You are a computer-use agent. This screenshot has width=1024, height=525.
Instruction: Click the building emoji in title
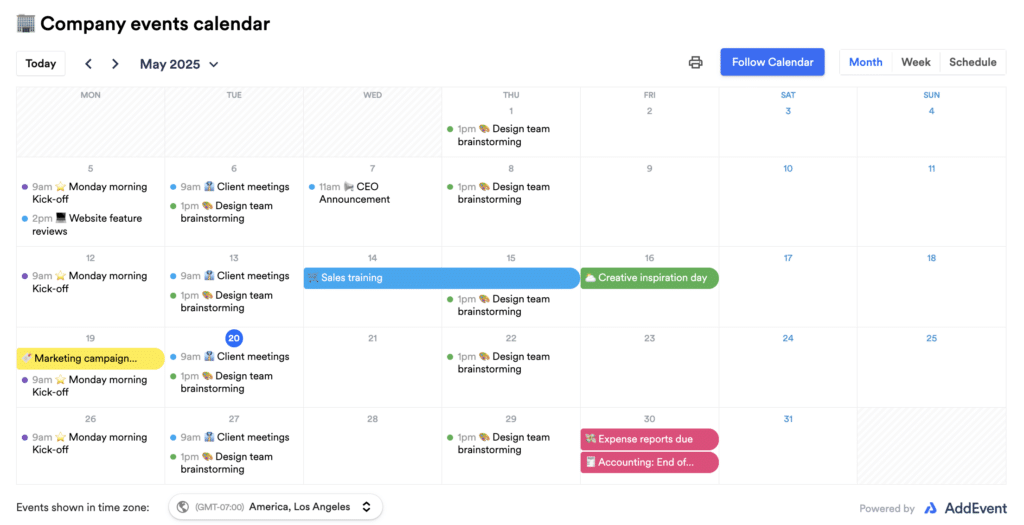tap(26, 23)
